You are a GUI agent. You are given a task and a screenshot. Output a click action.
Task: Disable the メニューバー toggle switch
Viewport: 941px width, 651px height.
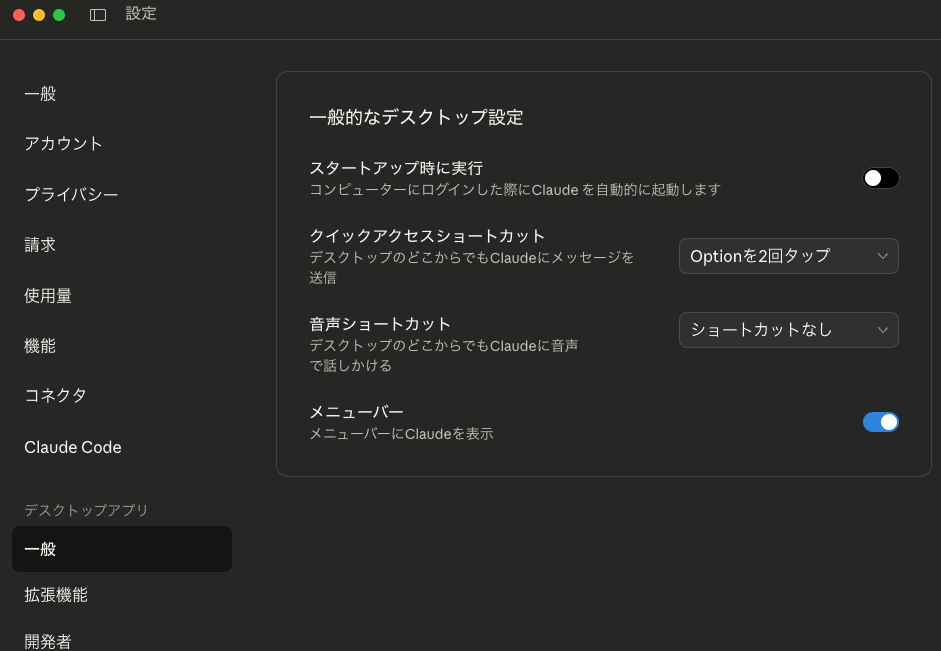click(880, 422)
